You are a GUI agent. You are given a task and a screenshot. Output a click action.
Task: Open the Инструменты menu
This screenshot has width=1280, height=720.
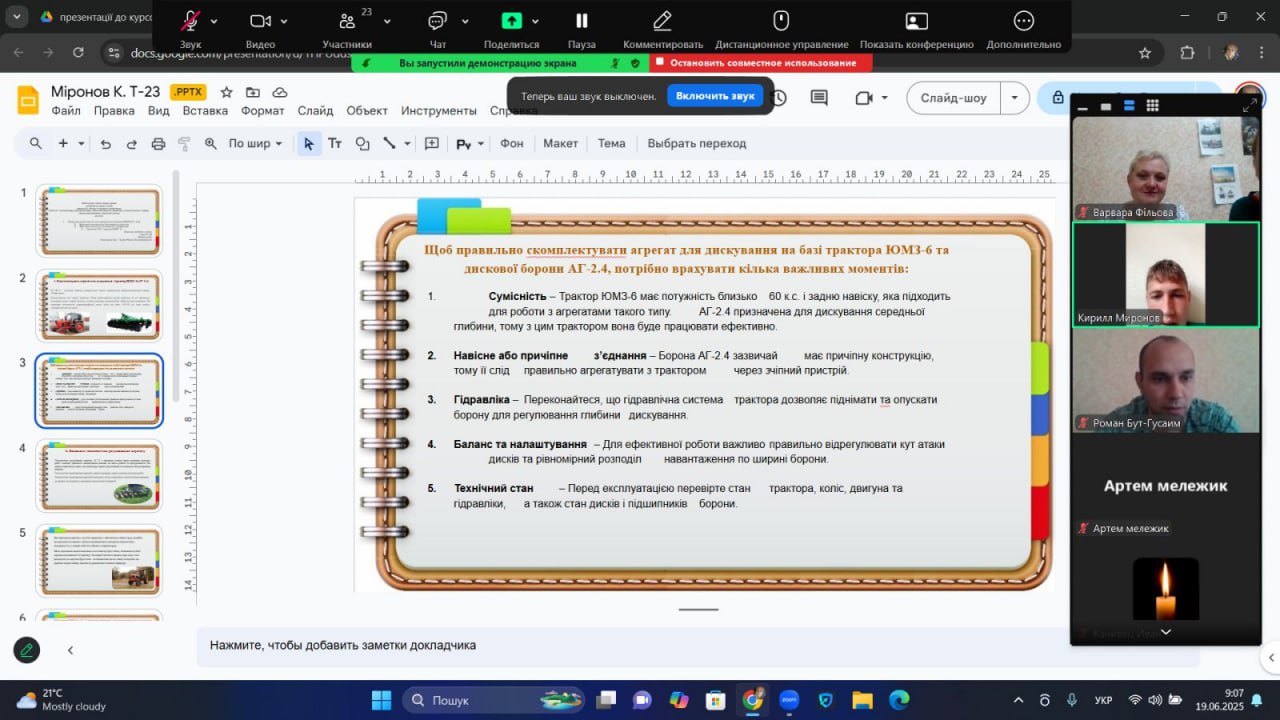(439, 111)
